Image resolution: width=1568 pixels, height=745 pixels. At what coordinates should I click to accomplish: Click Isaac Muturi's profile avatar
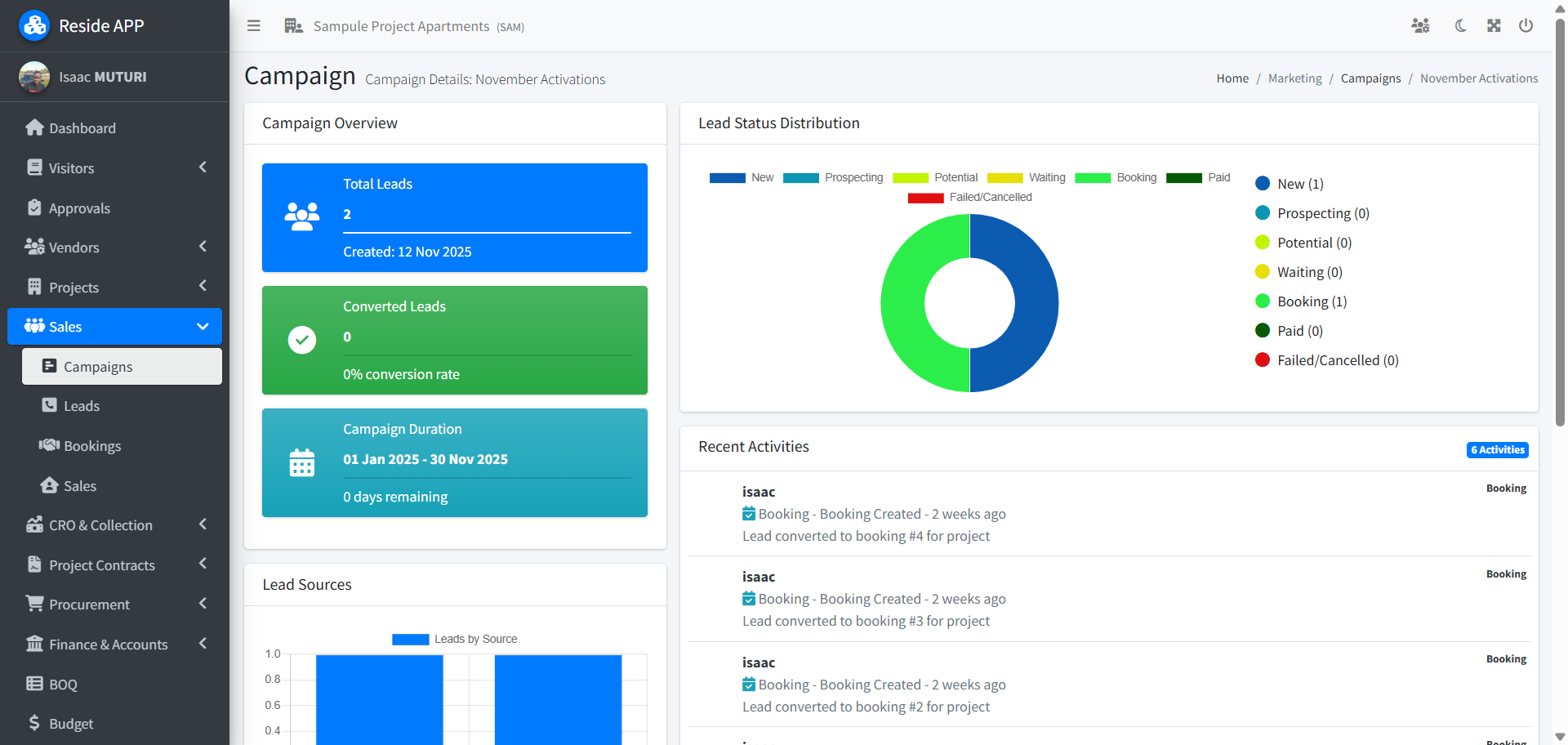pos(34,77)
